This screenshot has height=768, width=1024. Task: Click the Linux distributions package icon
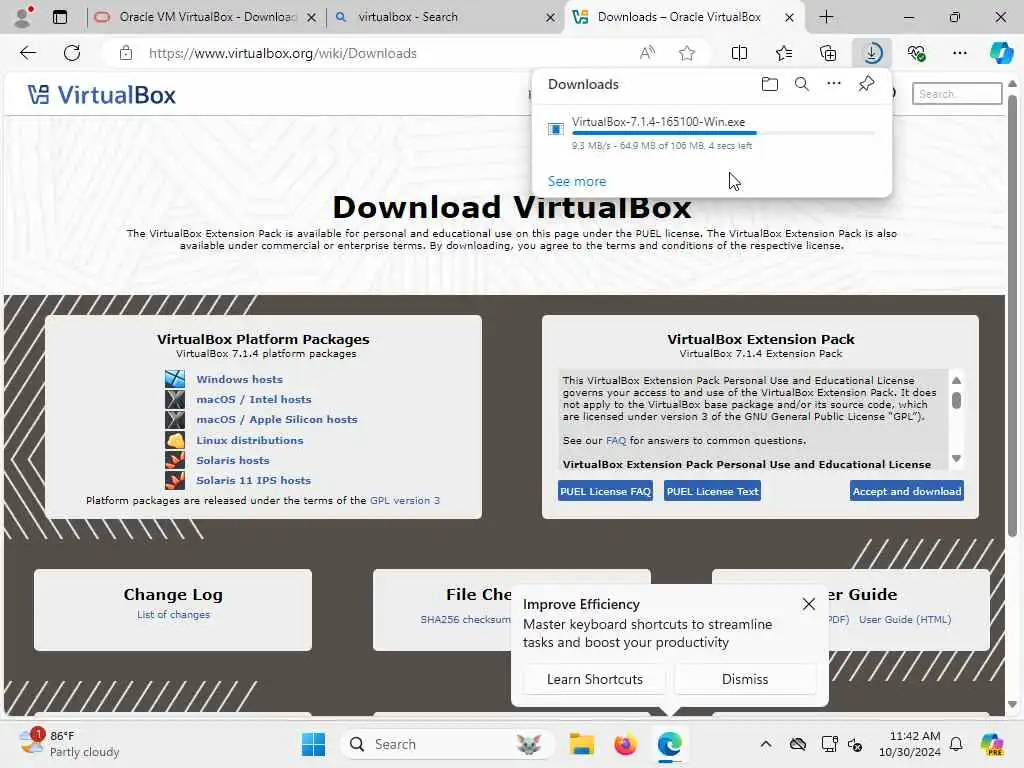coord(175,440)
